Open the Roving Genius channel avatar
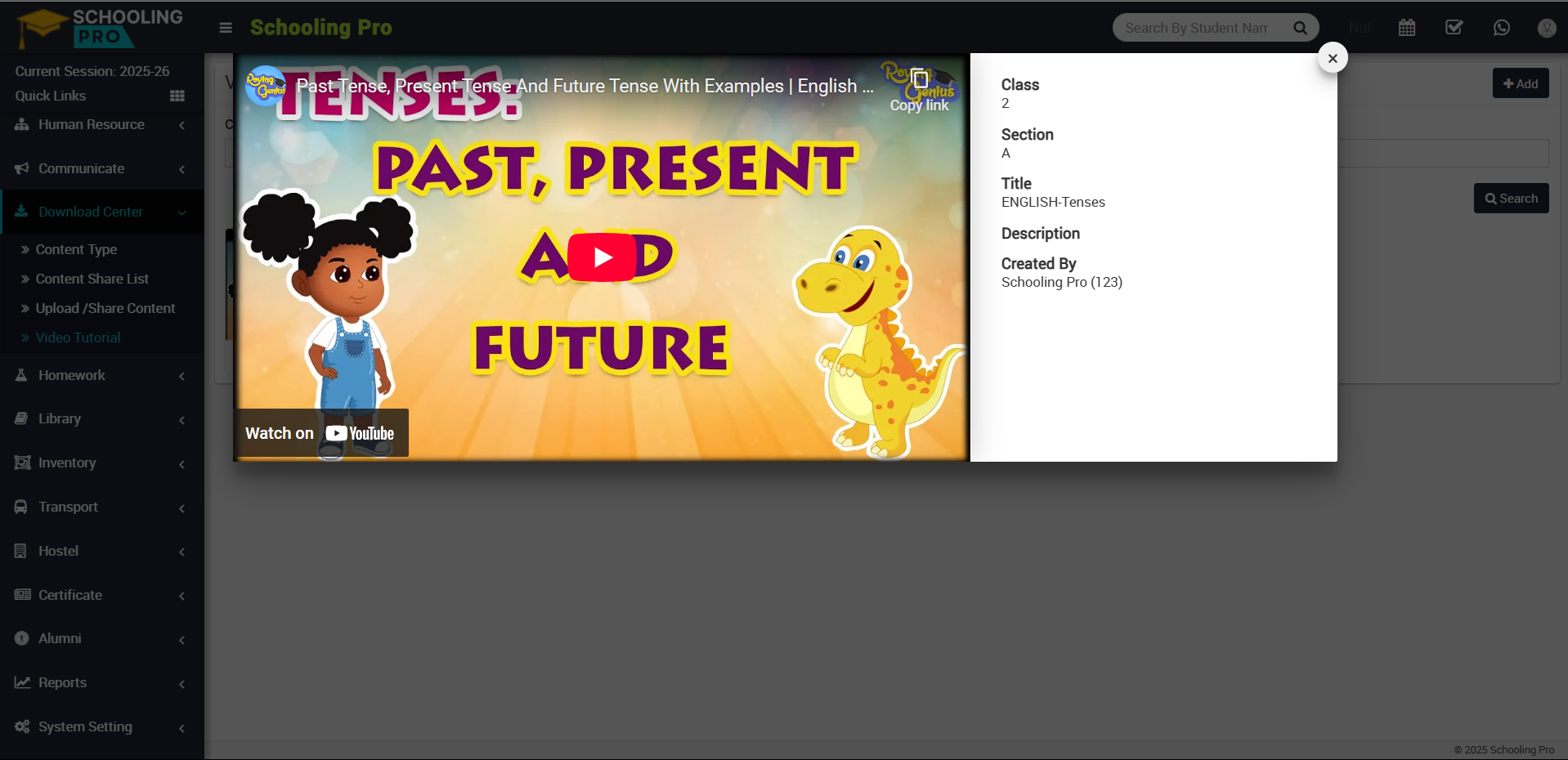The image size is (1568, 760). pos(266,86)
